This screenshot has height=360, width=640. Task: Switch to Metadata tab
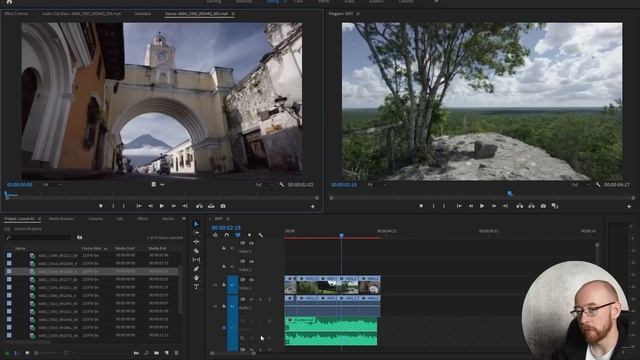[143, 14]
